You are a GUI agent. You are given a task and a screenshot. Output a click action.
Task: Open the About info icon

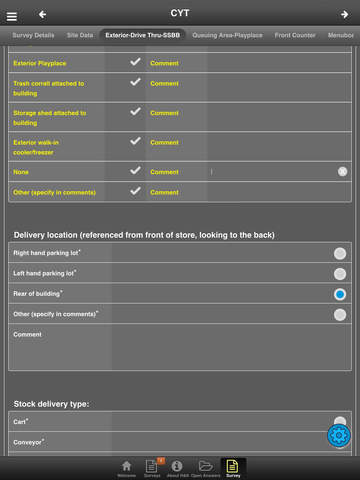pos(177,468)
